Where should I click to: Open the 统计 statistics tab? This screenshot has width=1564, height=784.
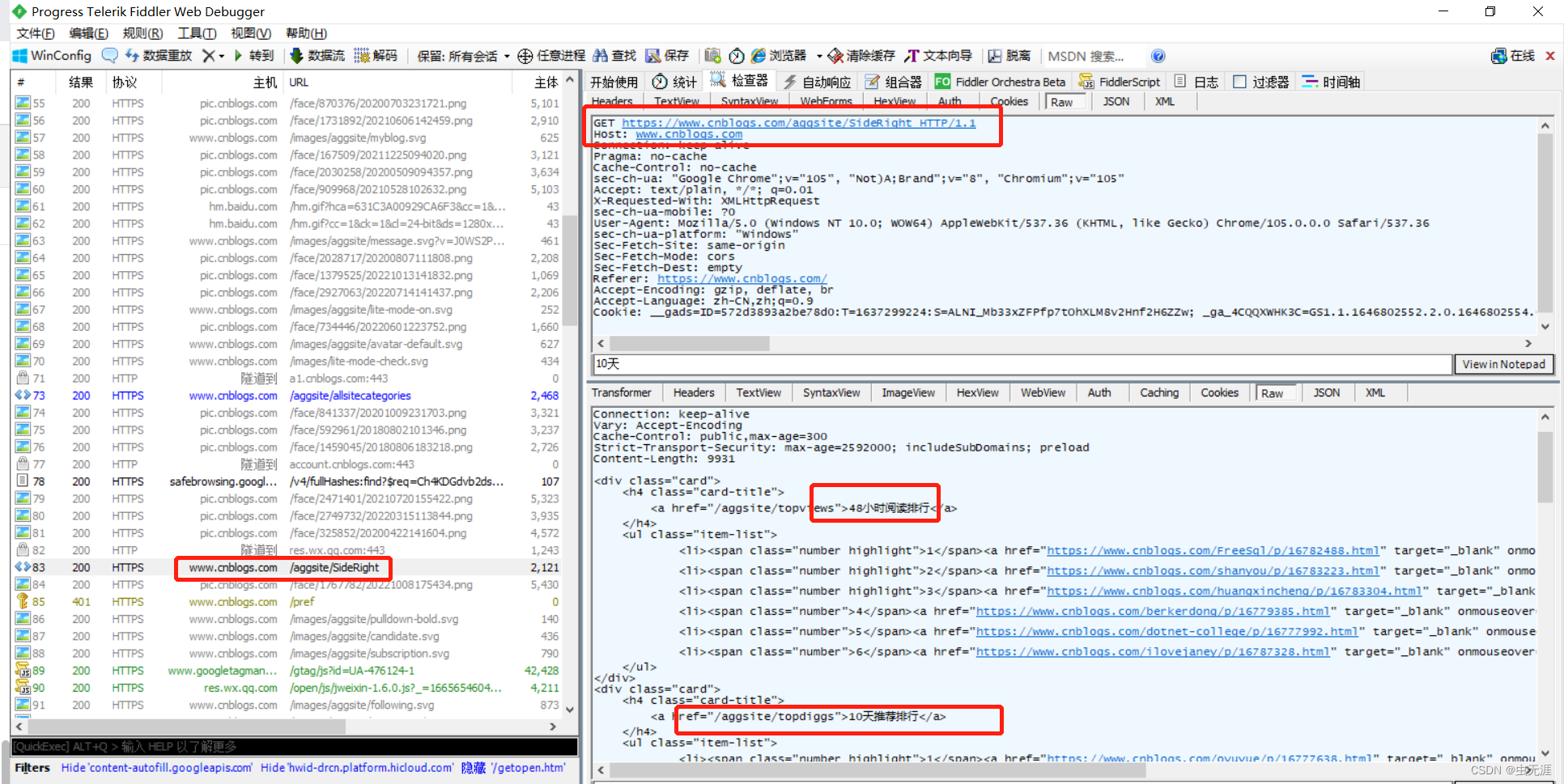[x=674, y=82]
